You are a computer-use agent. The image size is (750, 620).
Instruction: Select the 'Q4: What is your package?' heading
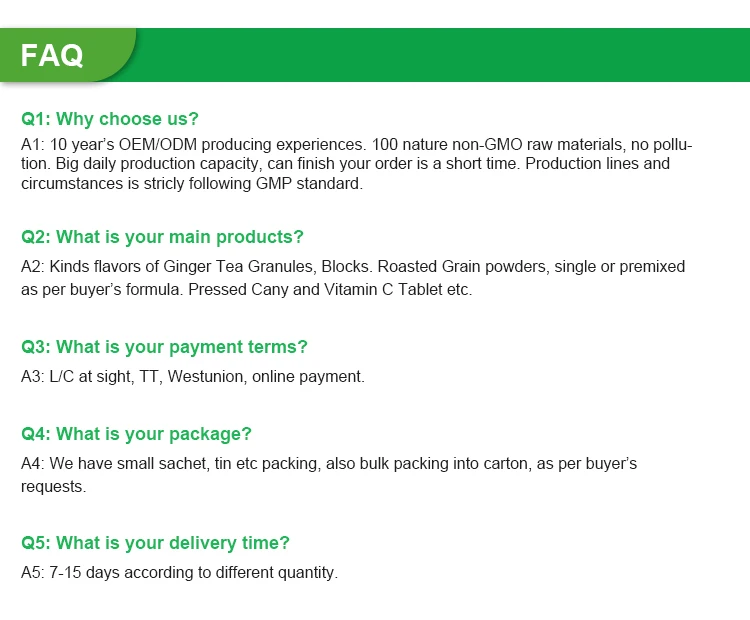(136, 434)
